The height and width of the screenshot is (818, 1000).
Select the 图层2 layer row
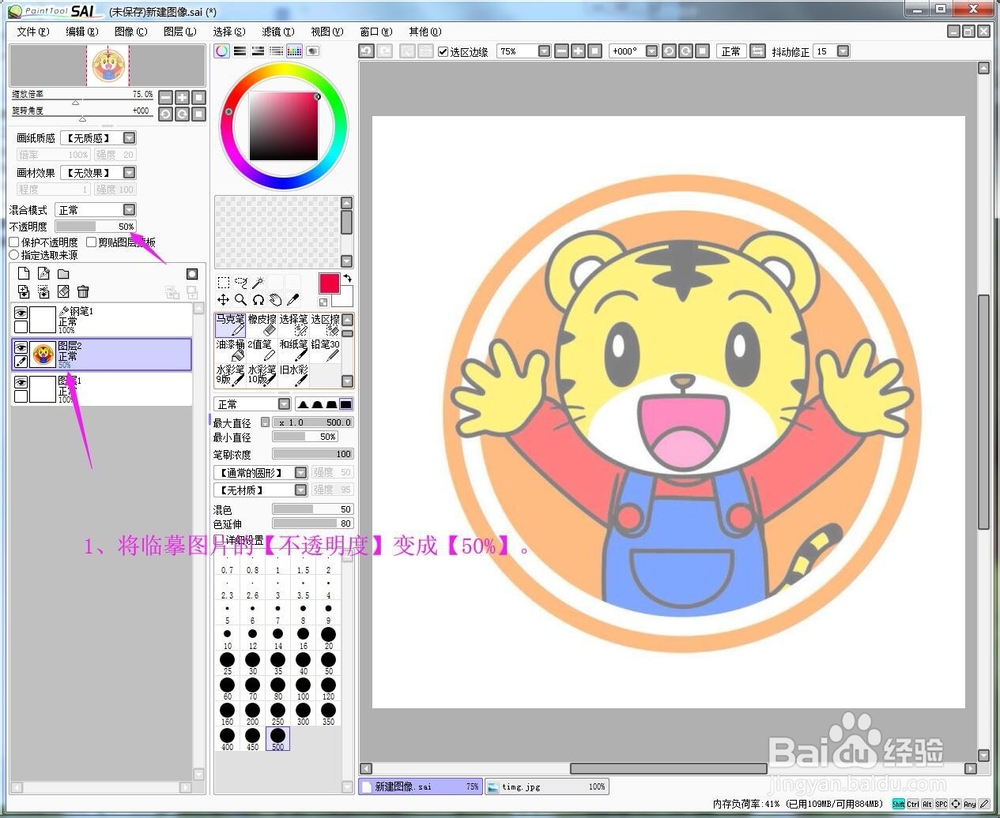tap(101, 354)
